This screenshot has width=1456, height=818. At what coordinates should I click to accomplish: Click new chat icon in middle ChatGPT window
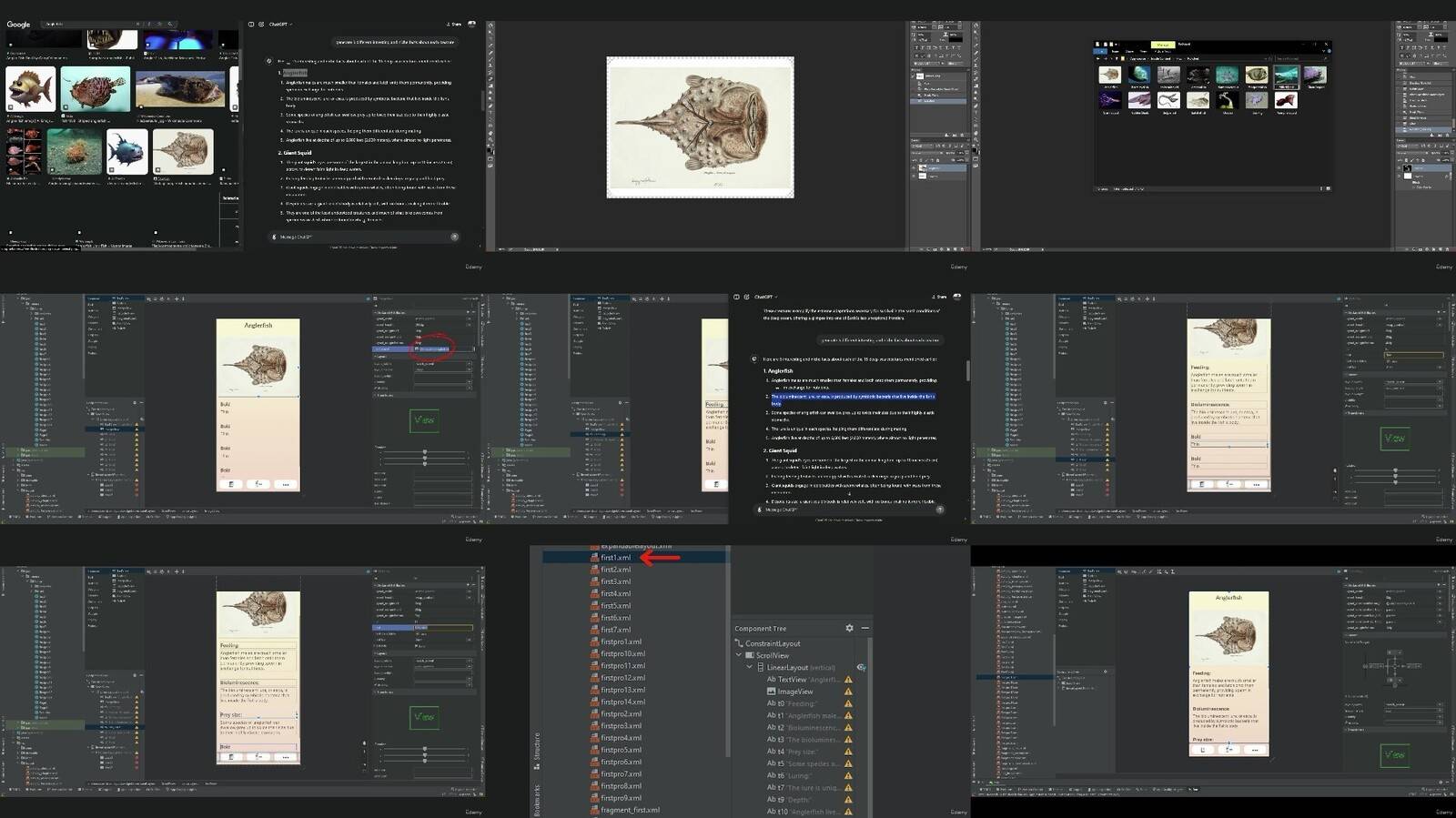point(747,297)
